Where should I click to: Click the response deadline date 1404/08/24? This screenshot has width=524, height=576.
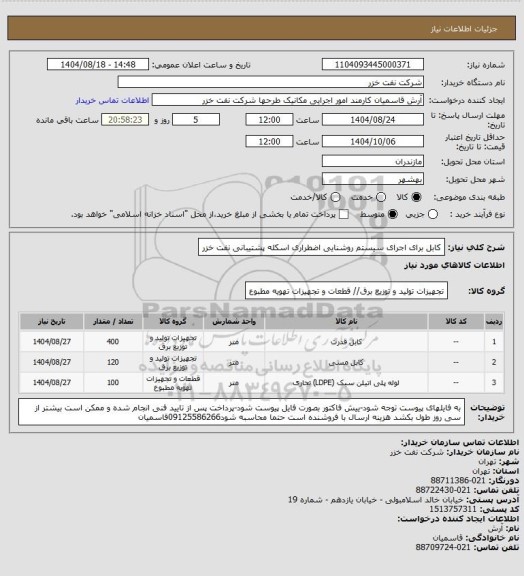pyautogui.click(x=373, y=120)
